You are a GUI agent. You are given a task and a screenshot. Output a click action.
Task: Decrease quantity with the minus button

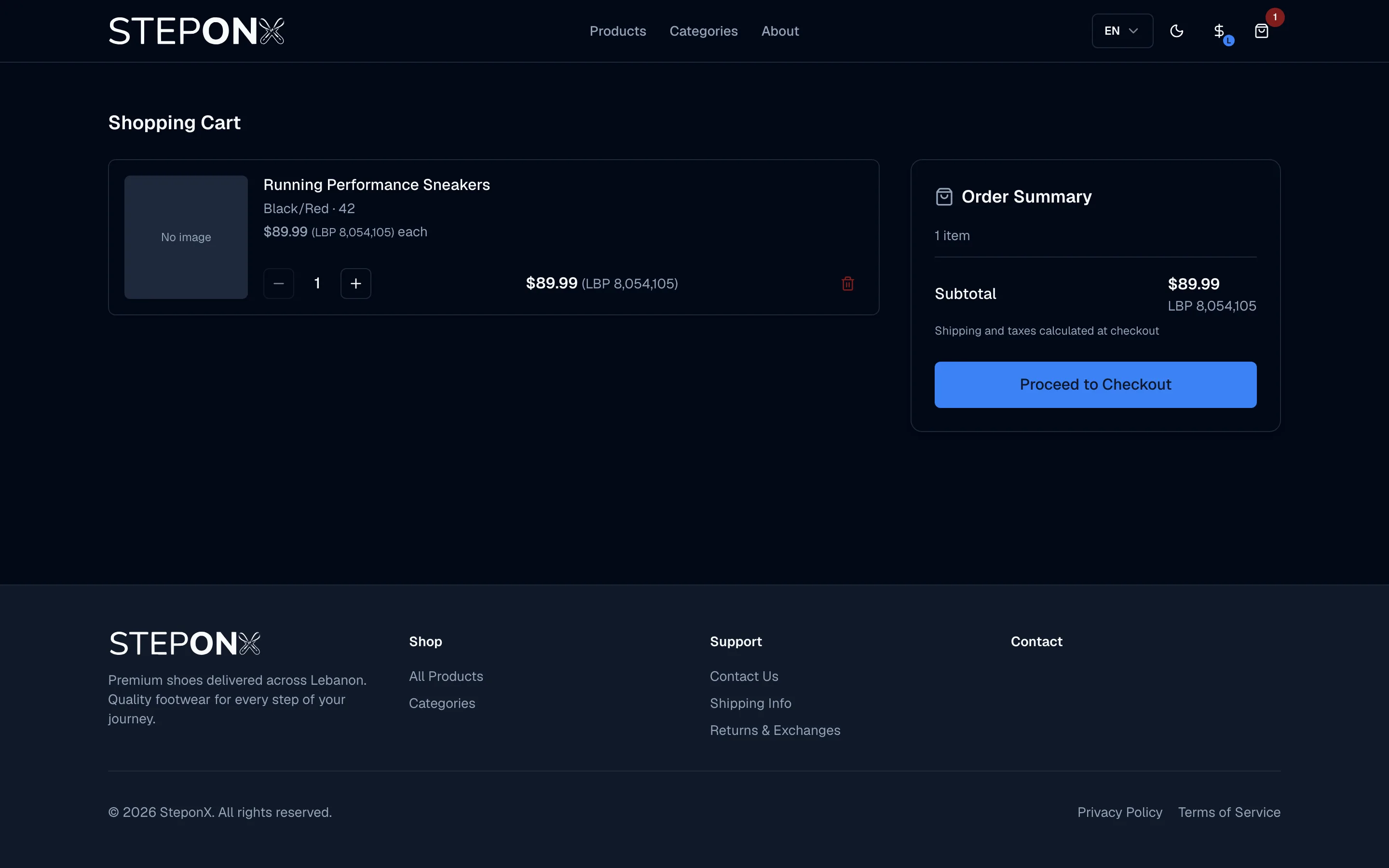point(279,284)
